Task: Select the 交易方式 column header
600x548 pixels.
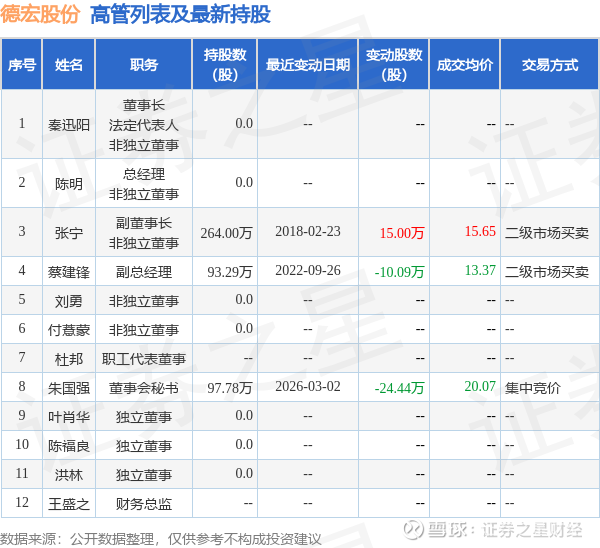Action: click(x=549, y=65)
